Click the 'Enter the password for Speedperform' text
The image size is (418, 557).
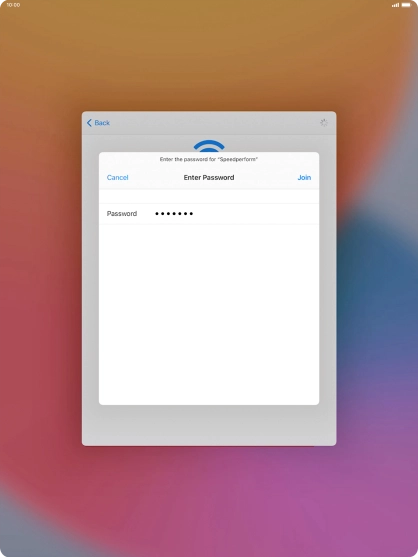209,159
